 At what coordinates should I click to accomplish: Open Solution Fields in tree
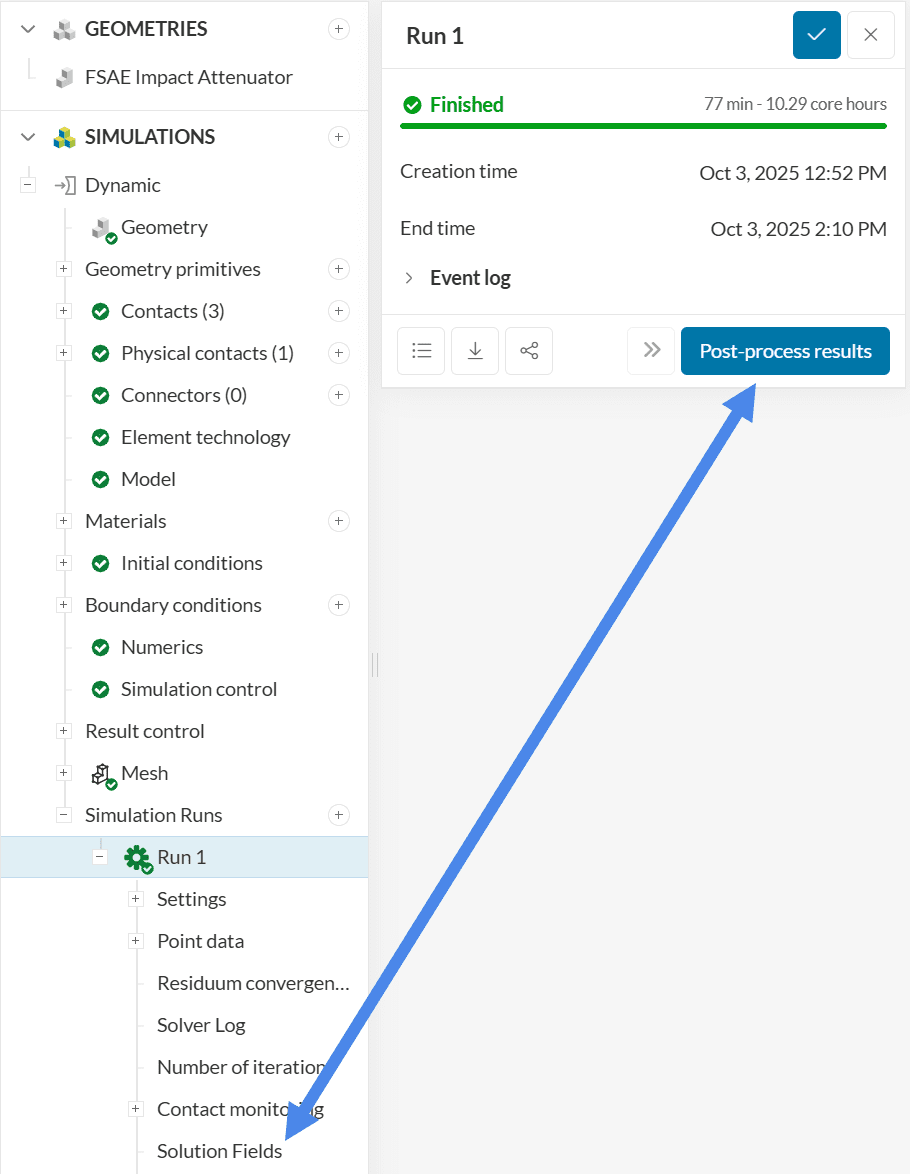click(219, 1151)
